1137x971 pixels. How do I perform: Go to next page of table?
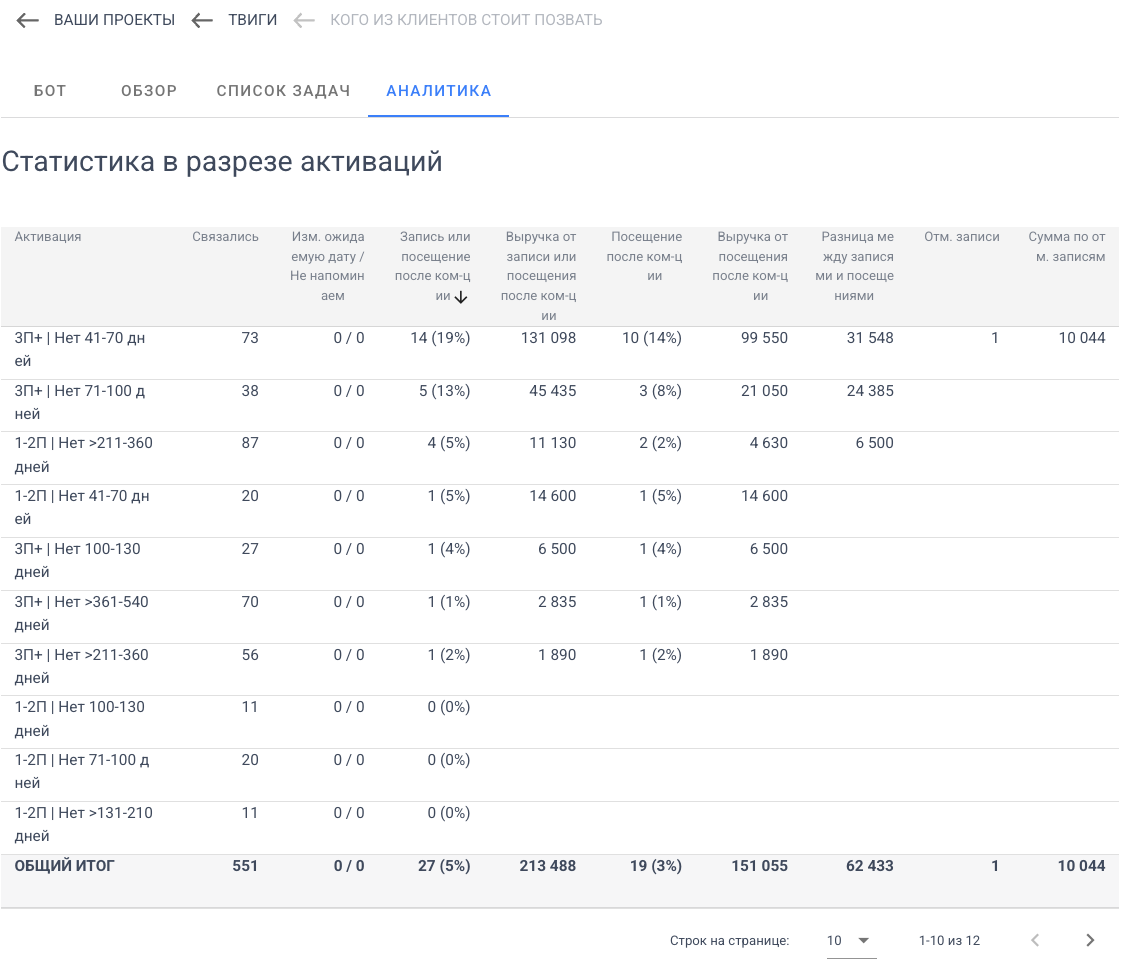pyautogui.click(x=1090, y=941)
